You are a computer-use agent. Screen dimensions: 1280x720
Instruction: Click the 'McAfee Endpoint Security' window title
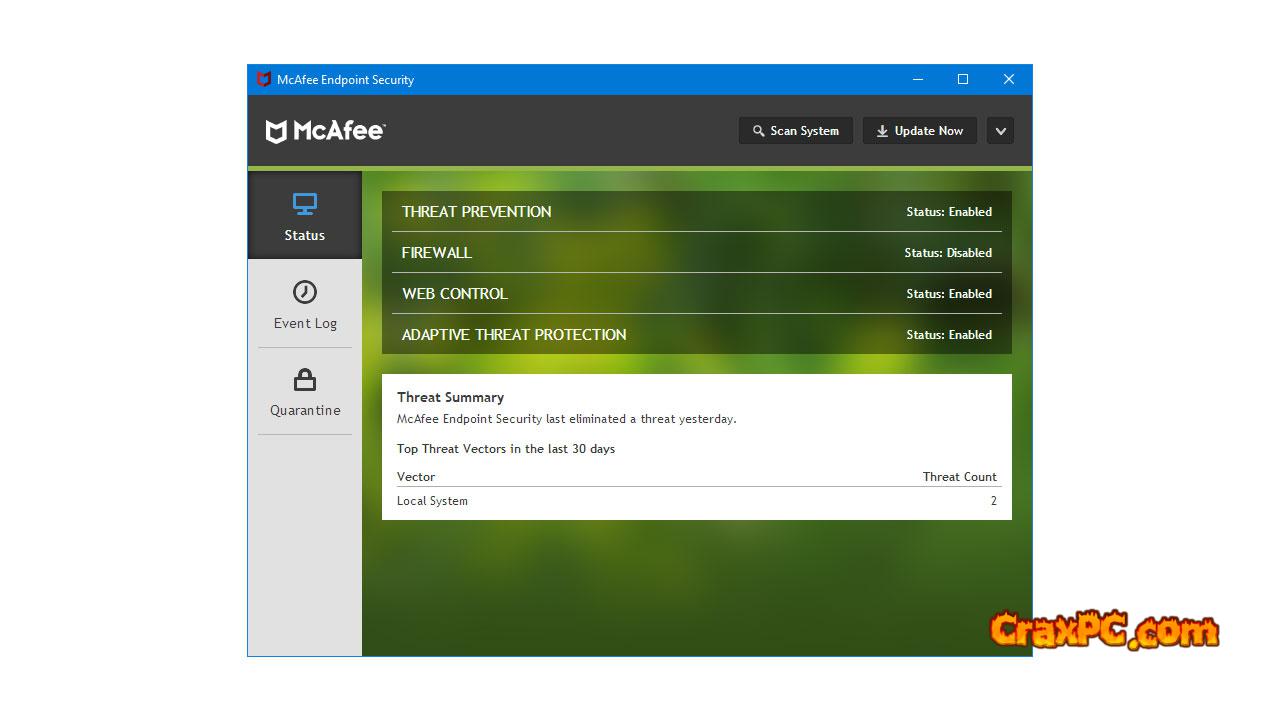pos(345,80)
